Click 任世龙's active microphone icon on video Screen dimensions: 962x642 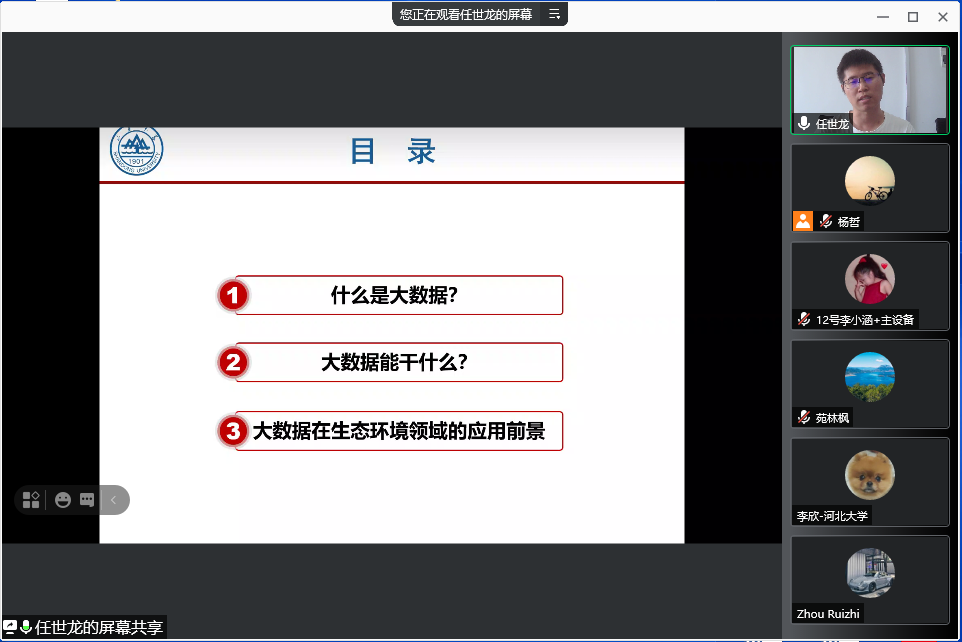[803, 124]
